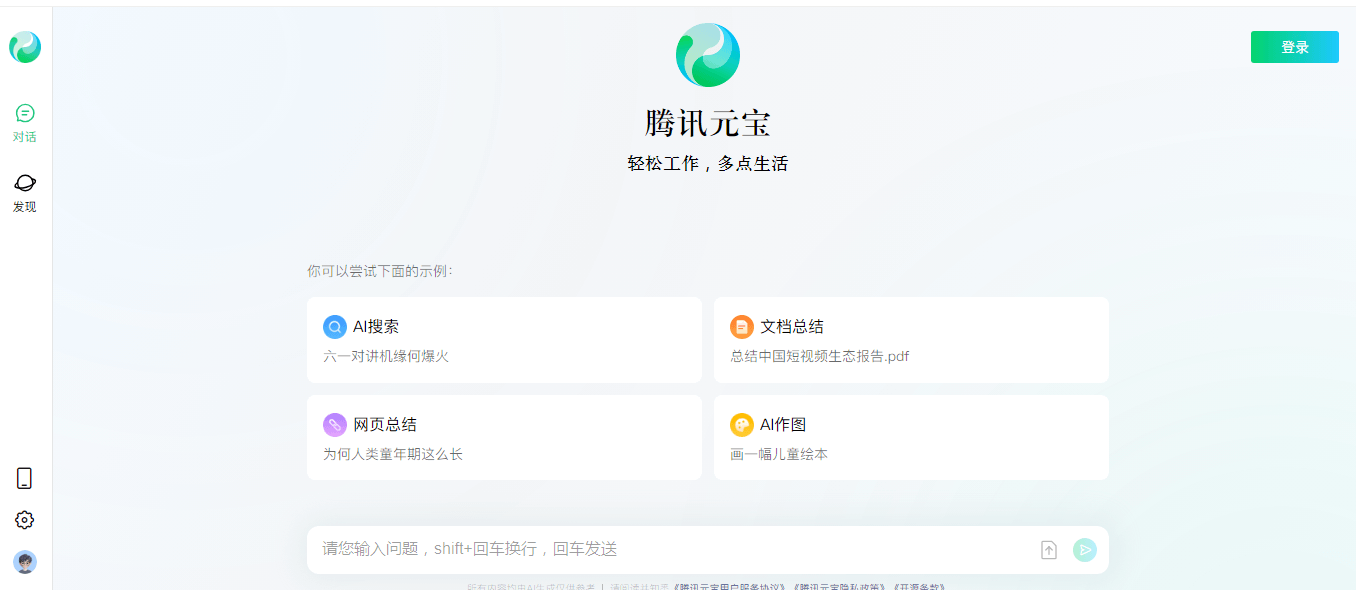
Task: Open the 对话 conversation panel
Action: (x=25, y=120)
